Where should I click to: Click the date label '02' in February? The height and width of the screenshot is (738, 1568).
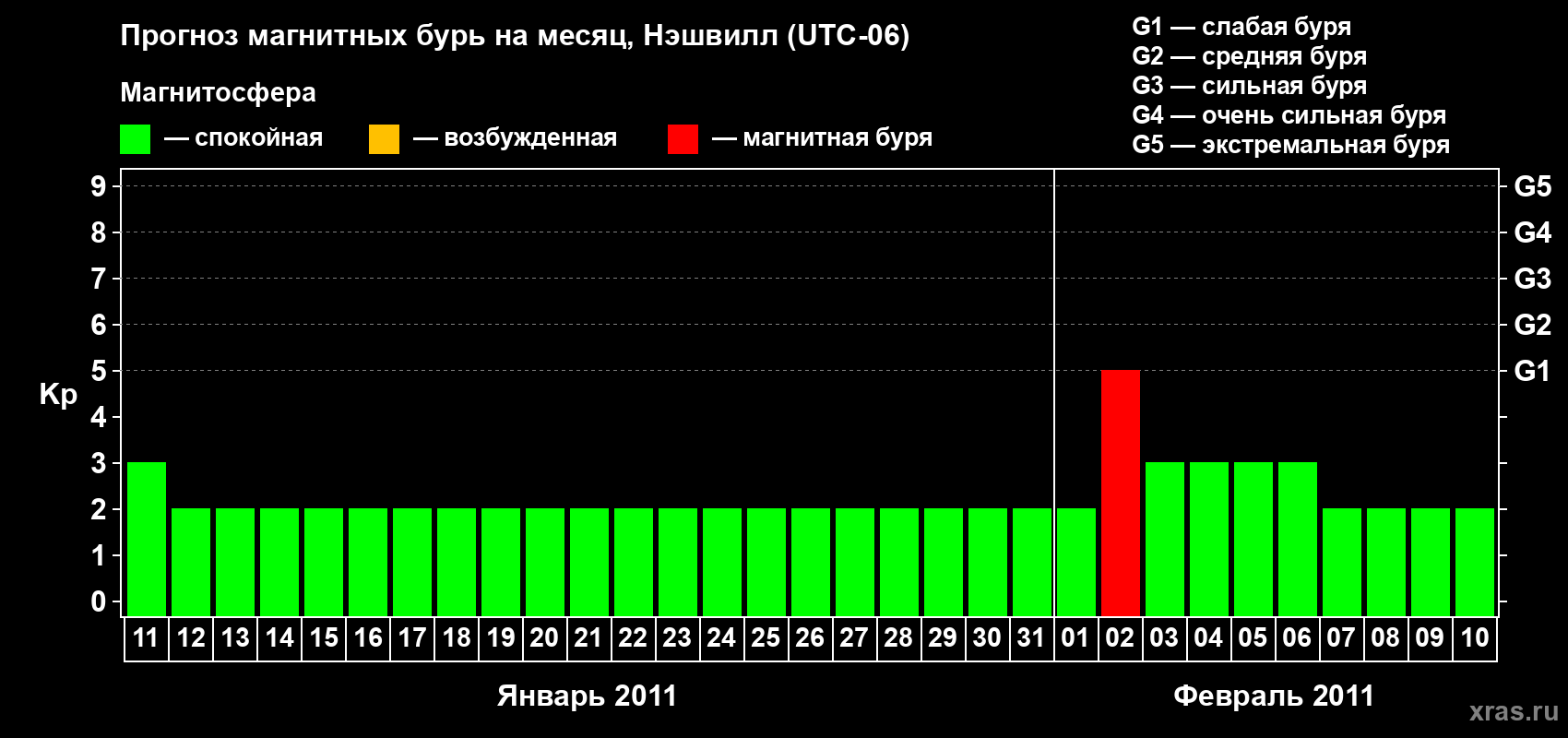[x=1121, y=637]
